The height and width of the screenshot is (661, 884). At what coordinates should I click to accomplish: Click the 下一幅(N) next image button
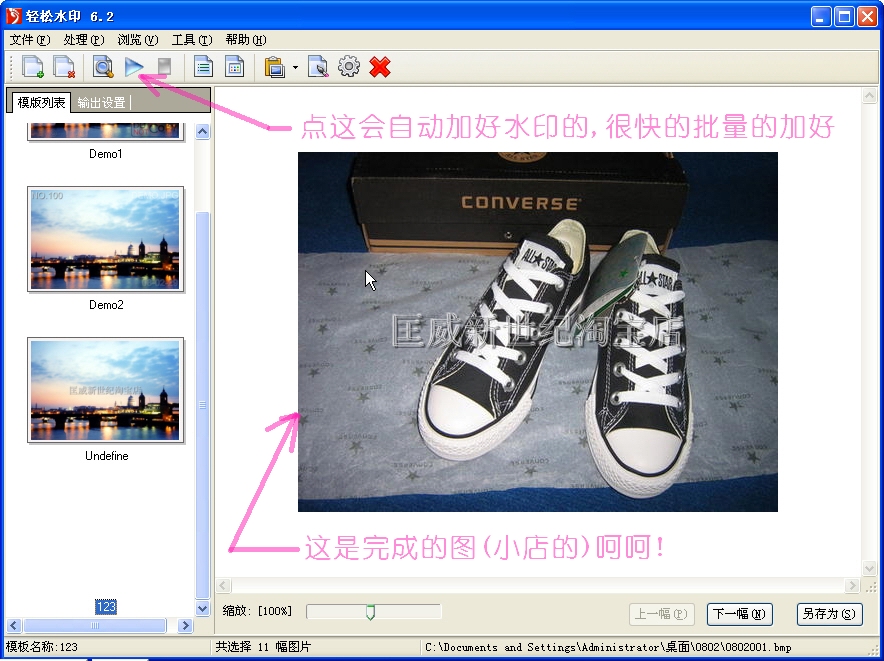[739, 614]
